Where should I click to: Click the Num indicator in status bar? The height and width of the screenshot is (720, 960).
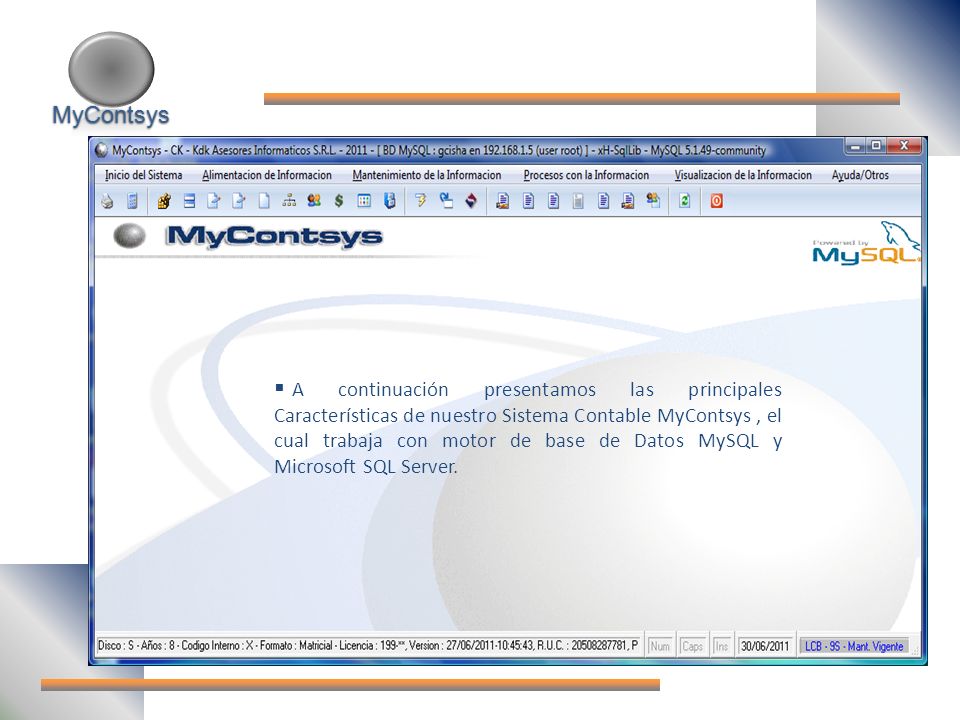pyautogui.click(x=660, y=646)
